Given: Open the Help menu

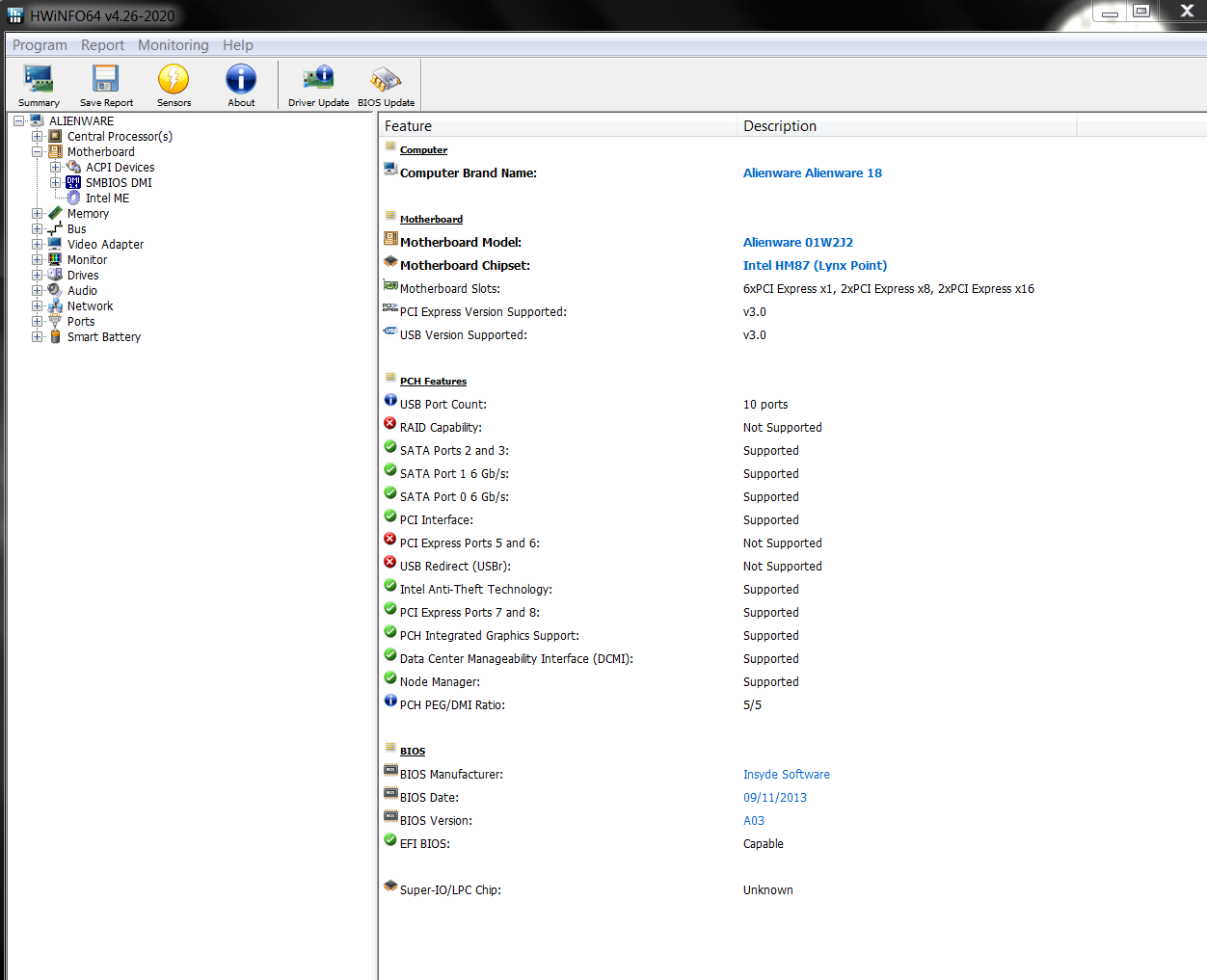Looking at the screenshot, I should (238, 45).
